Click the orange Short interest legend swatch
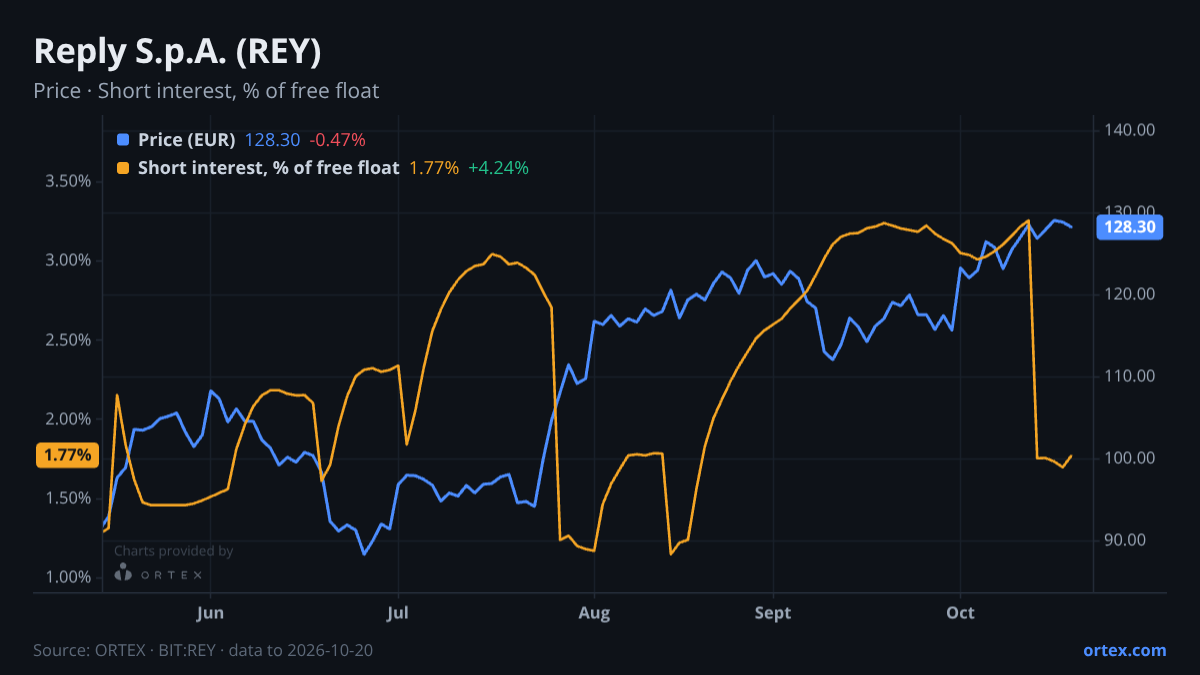 (123, 168)
